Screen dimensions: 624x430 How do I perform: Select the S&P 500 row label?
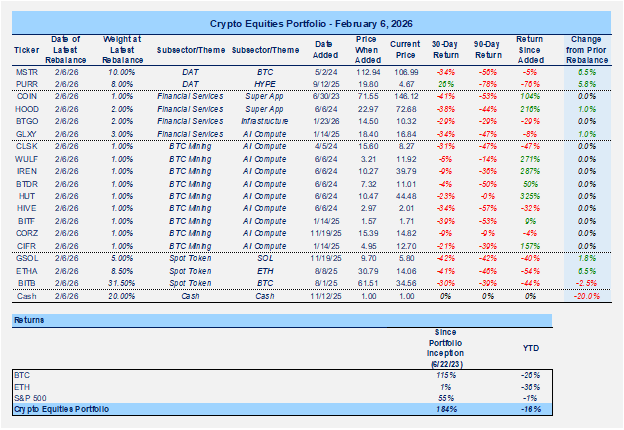pos(32,399)
